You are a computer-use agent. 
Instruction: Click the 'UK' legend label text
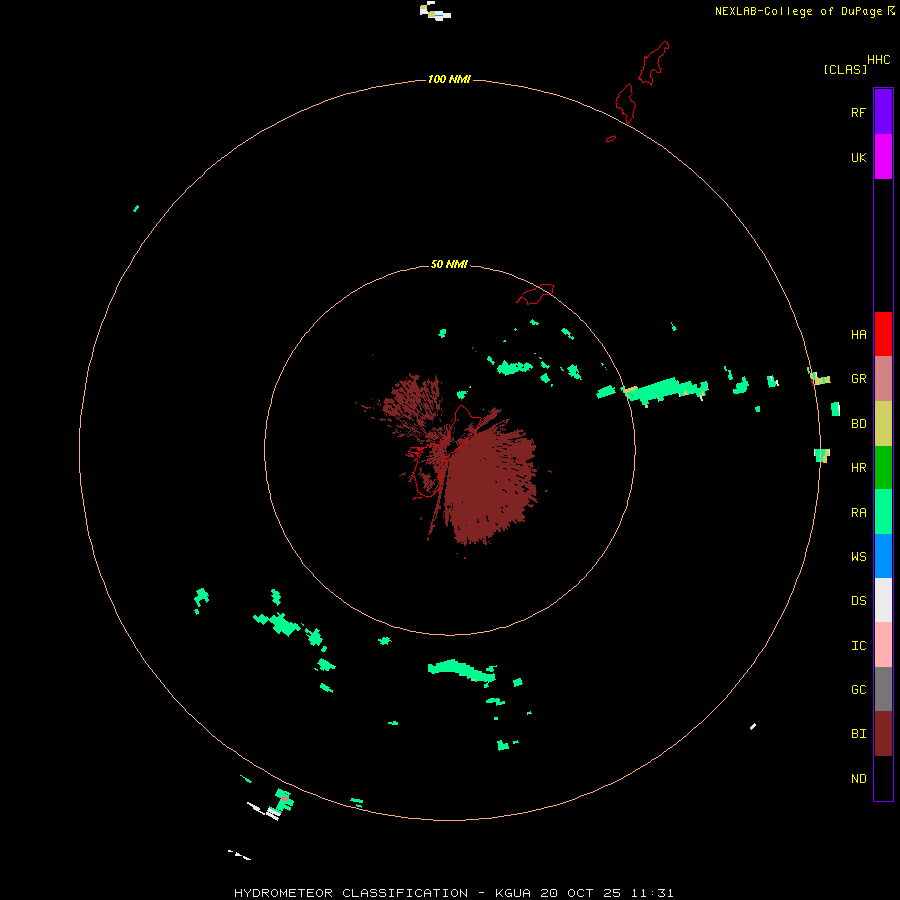(858, 157)
